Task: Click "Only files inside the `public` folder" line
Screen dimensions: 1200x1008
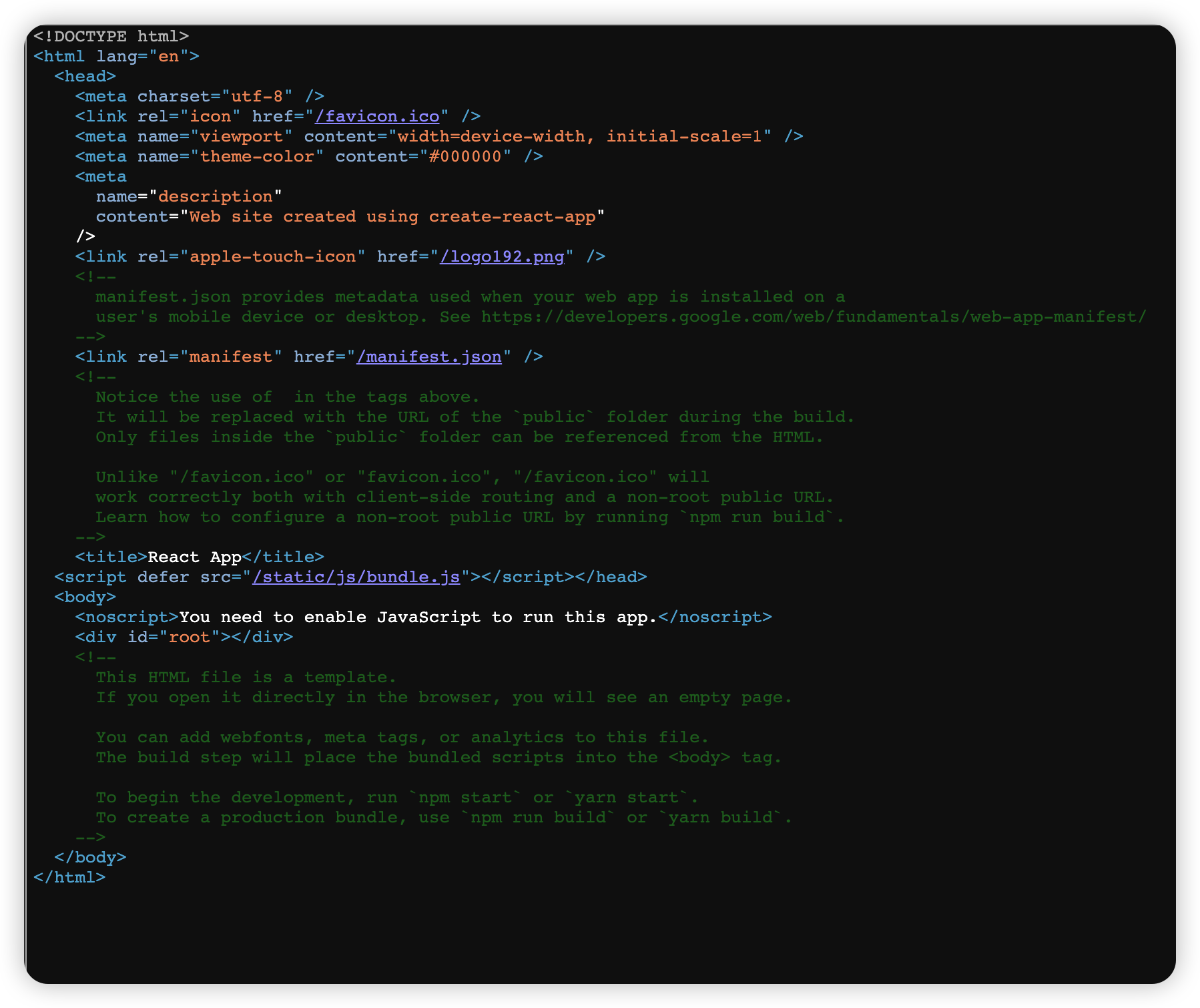Action: (x=460, y=437)
